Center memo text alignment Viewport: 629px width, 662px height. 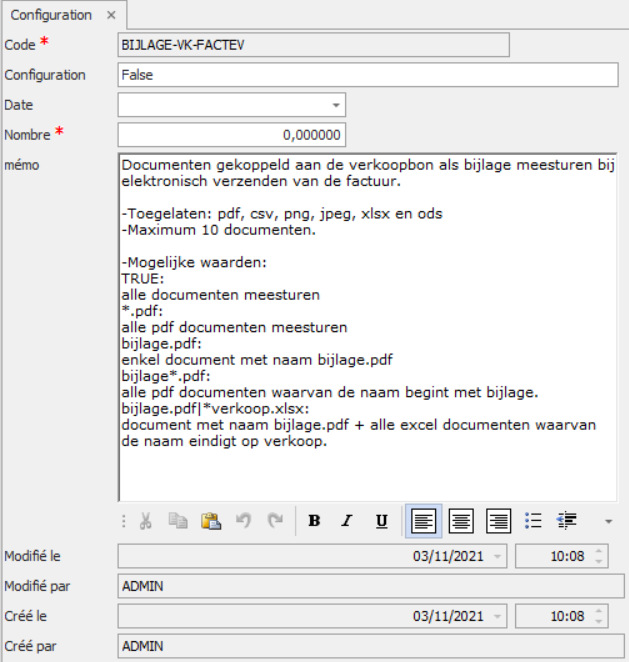[x=461, y=521]
